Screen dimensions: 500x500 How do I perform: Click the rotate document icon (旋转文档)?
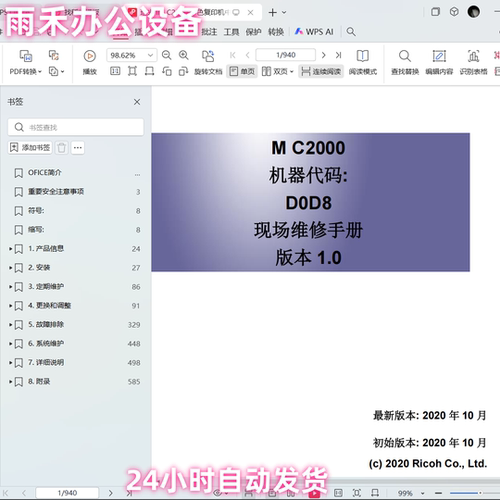click(208, 56)
